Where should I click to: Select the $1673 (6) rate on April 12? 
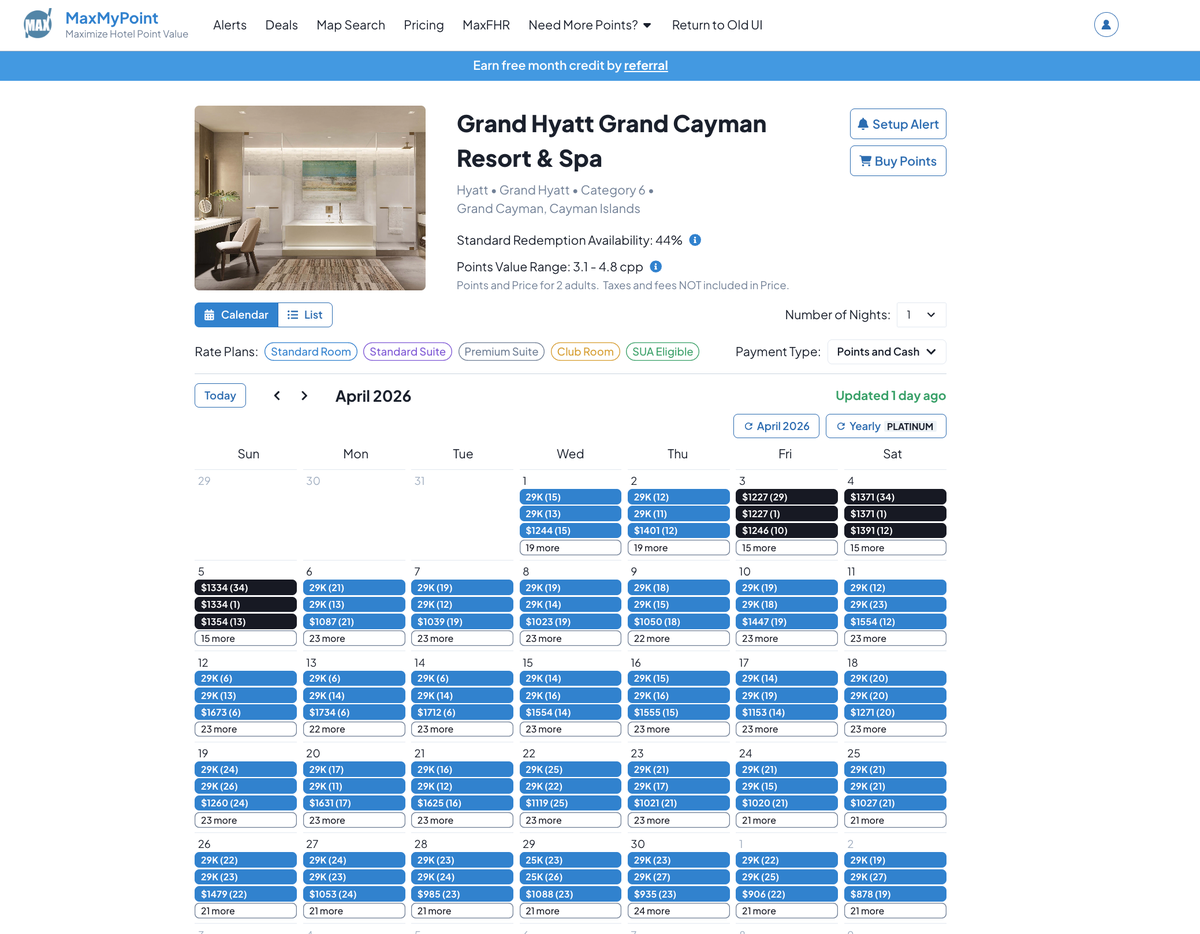coord(246,713)
